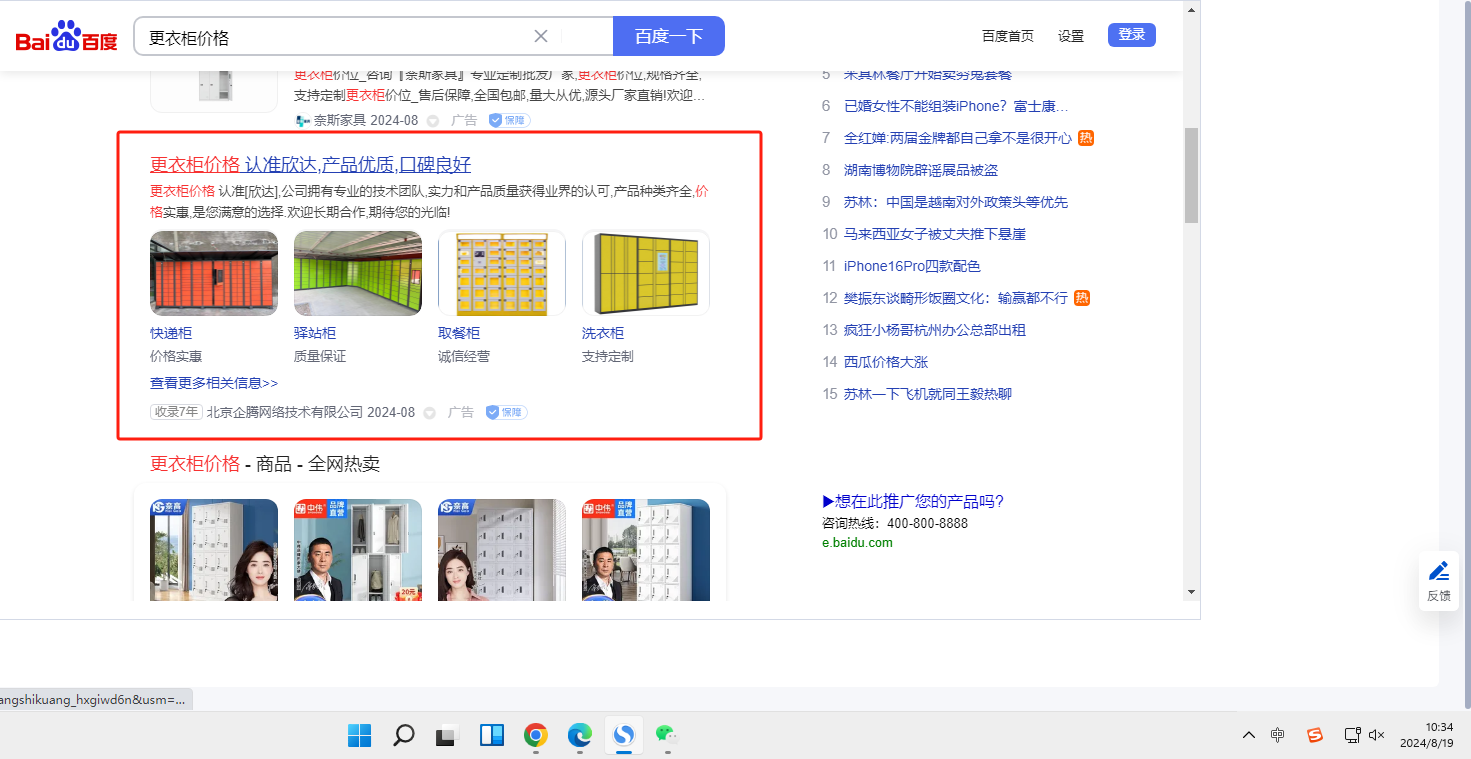Open hot search 已婚女性不能组装iPhone
This screenshot has height=759, width=1471.
click(x=956, y=106)
